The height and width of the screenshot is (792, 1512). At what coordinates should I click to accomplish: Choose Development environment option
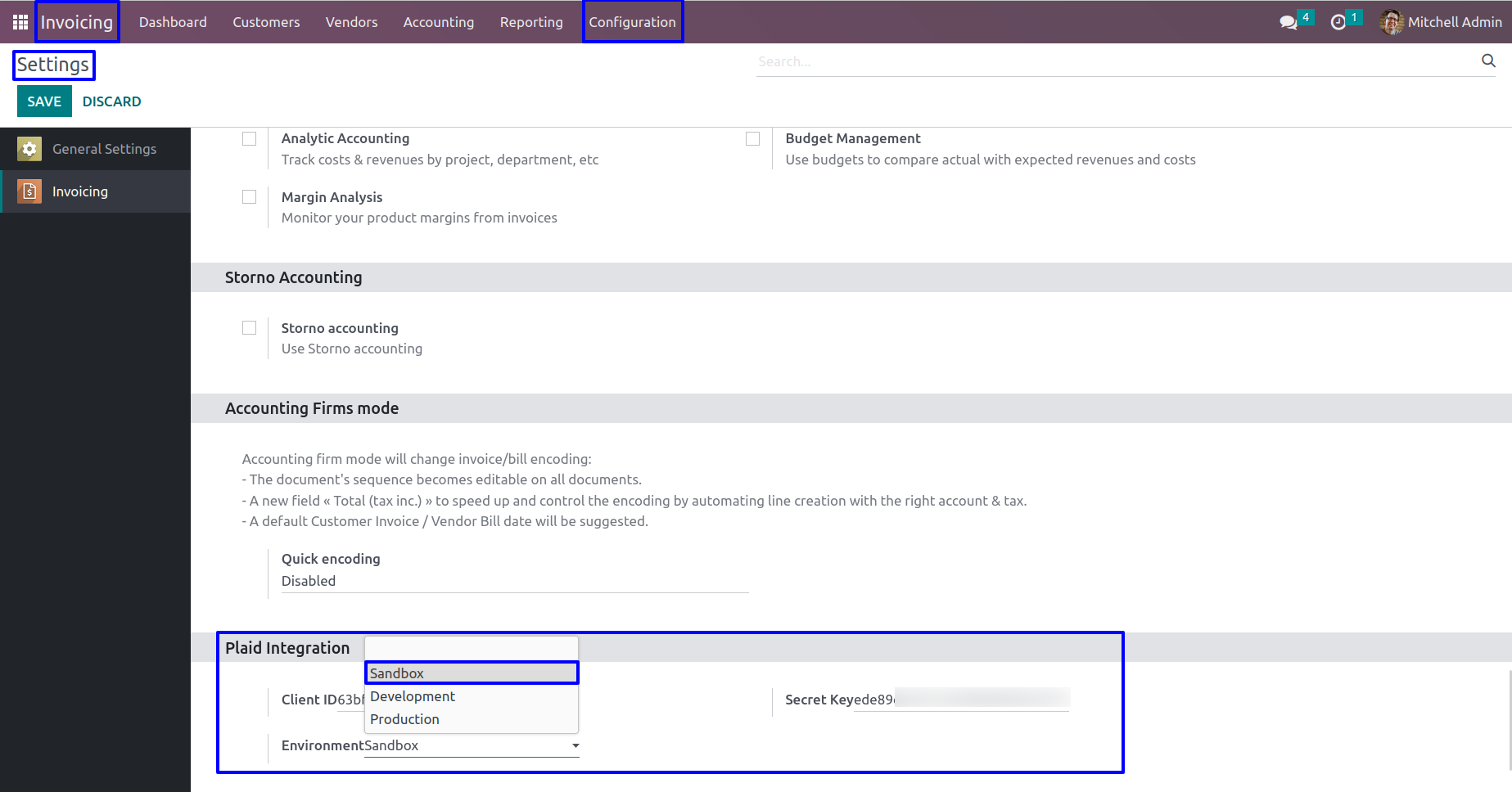coord(472,696)
